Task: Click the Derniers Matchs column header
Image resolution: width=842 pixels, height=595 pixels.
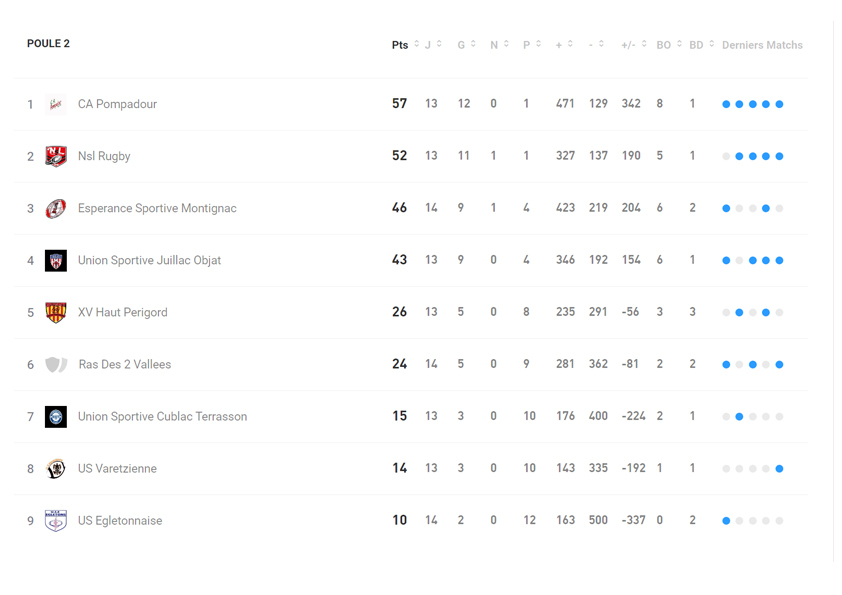Action: click(x=762, y=45)
